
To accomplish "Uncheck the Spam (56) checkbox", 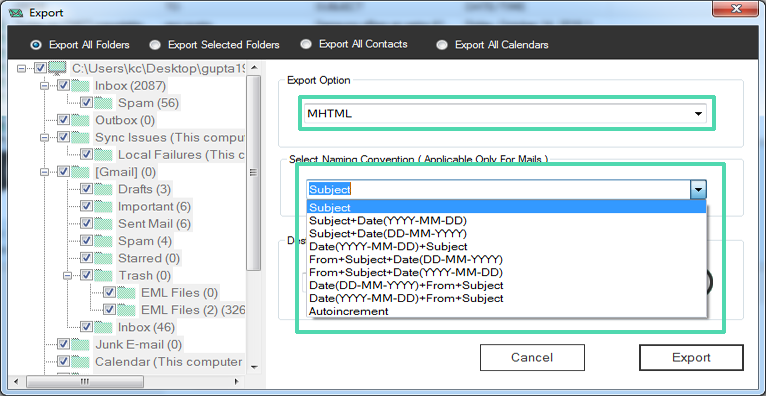I will [x=86, y=103].
